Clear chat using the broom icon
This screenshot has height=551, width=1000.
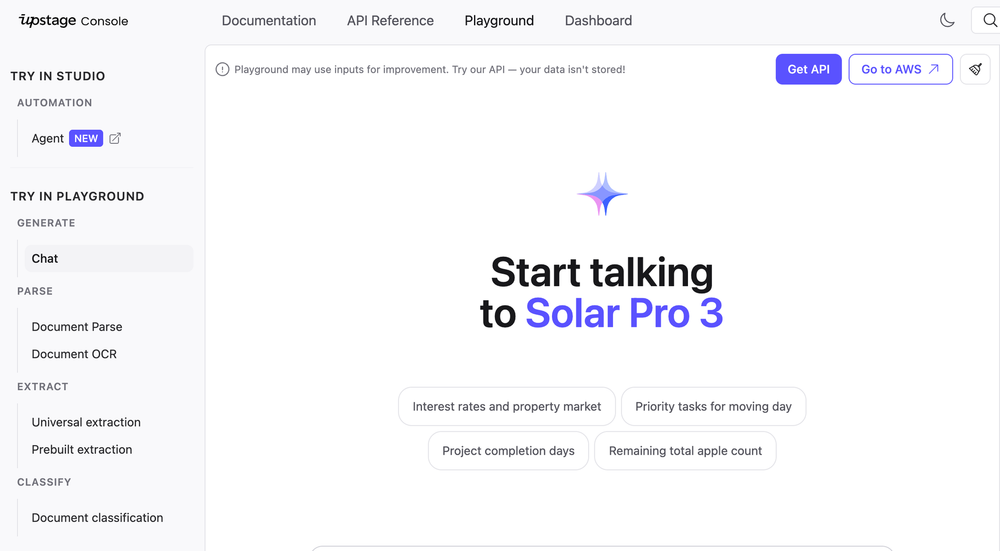[x=975, y=69]
